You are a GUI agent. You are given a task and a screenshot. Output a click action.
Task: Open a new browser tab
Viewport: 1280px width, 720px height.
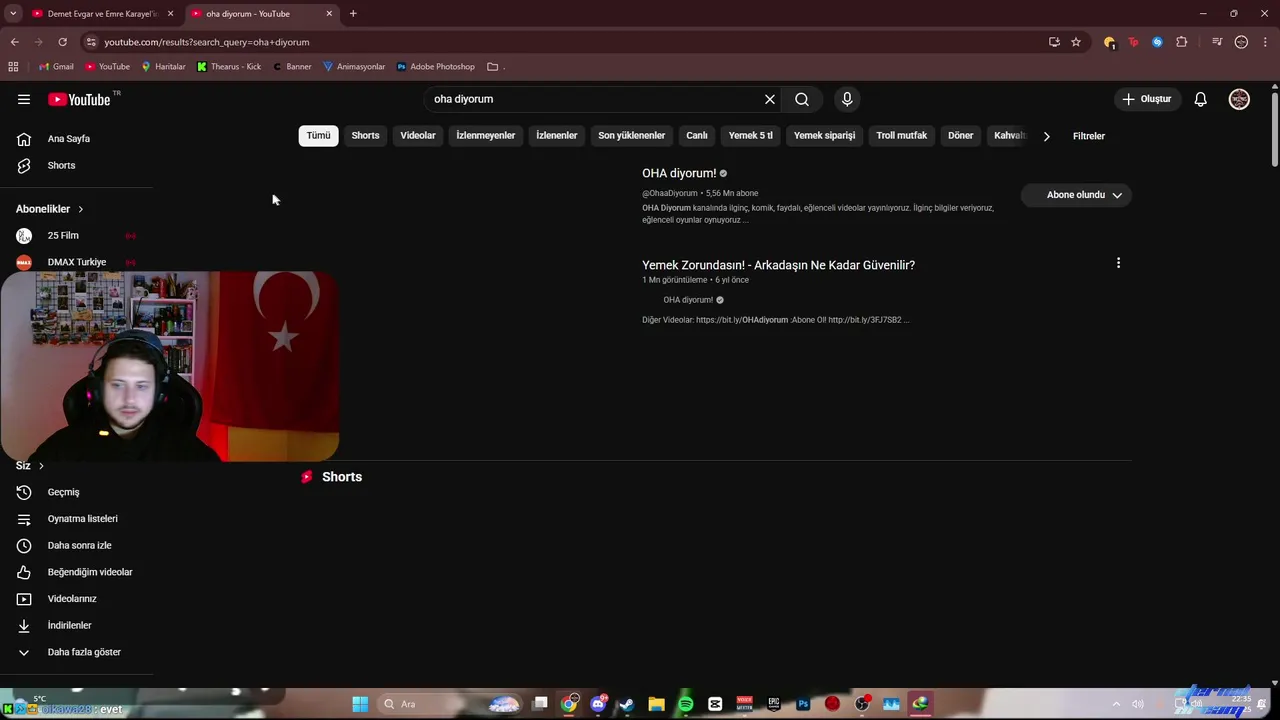pyautogui.click(x=353, y=14)
